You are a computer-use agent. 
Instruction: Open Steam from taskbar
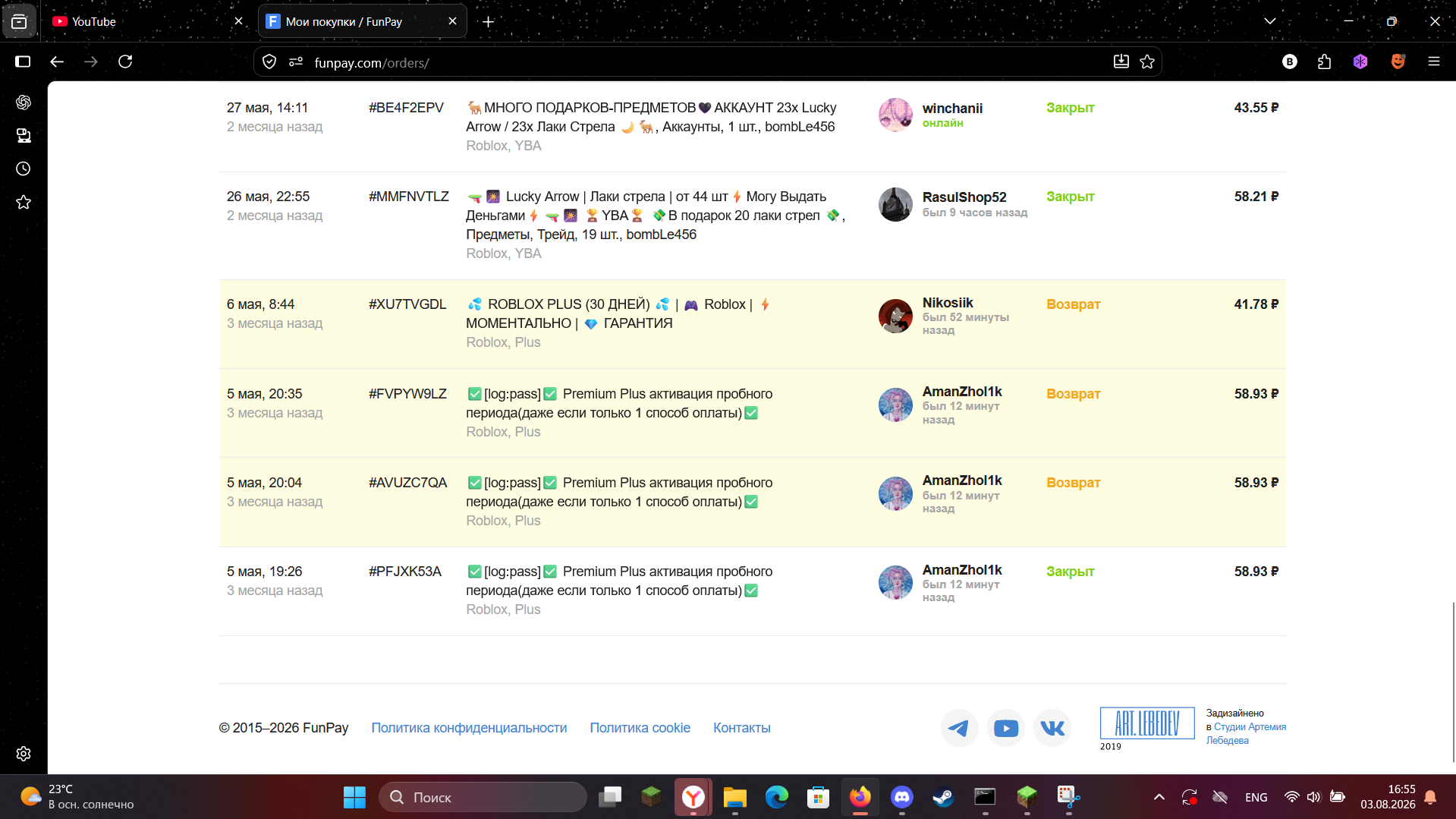click(943, 797)
